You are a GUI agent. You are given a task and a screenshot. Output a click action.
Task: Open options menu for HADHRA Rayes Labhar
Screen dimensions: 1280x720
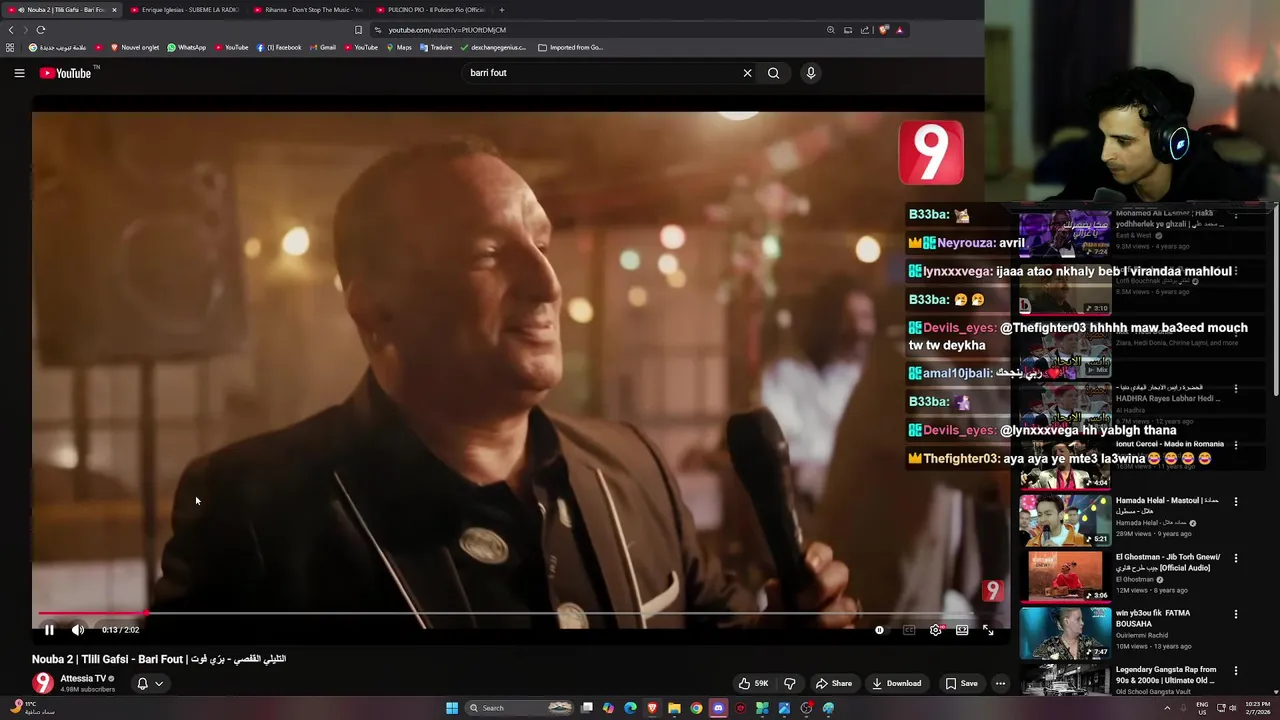[x=1236, y=388]
